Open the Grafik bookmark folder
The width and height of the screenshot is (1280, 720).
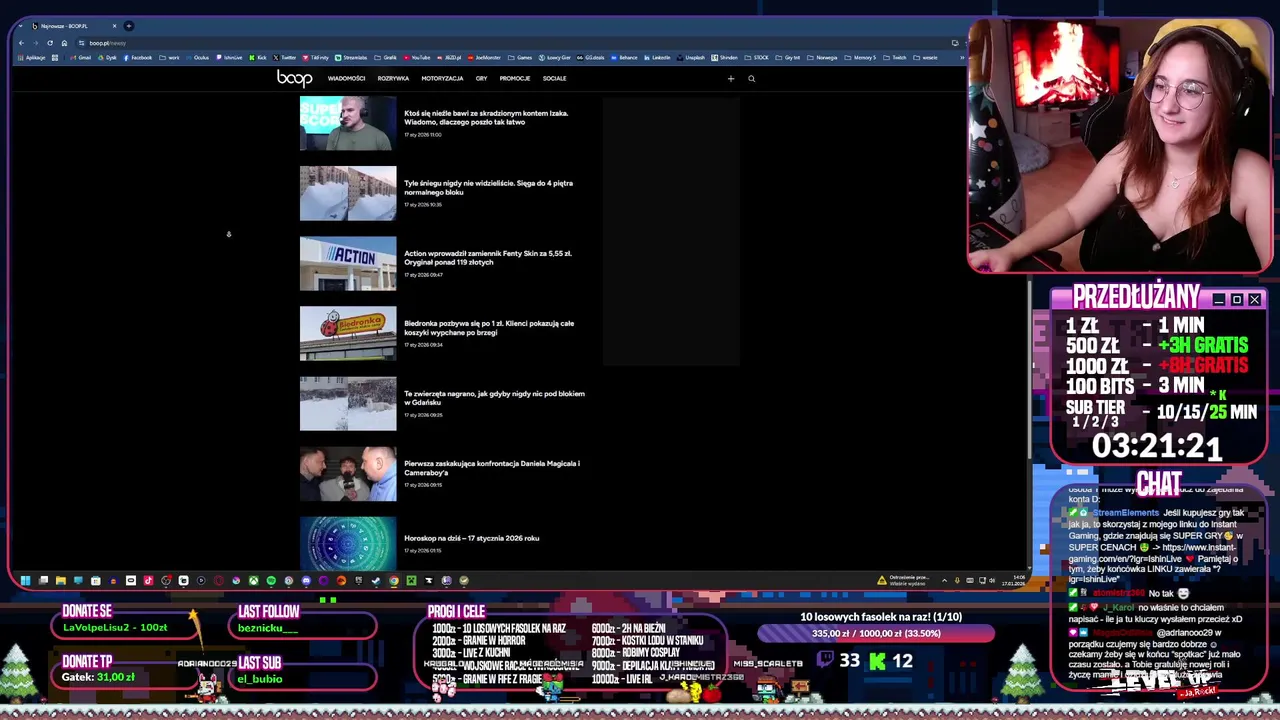386,58
